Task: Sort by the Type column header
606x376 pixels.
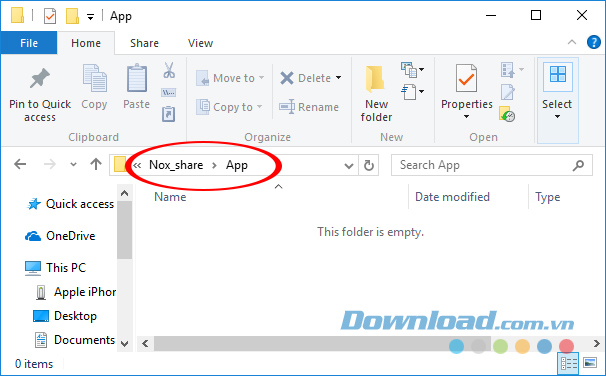Action: tap(547, 197)
